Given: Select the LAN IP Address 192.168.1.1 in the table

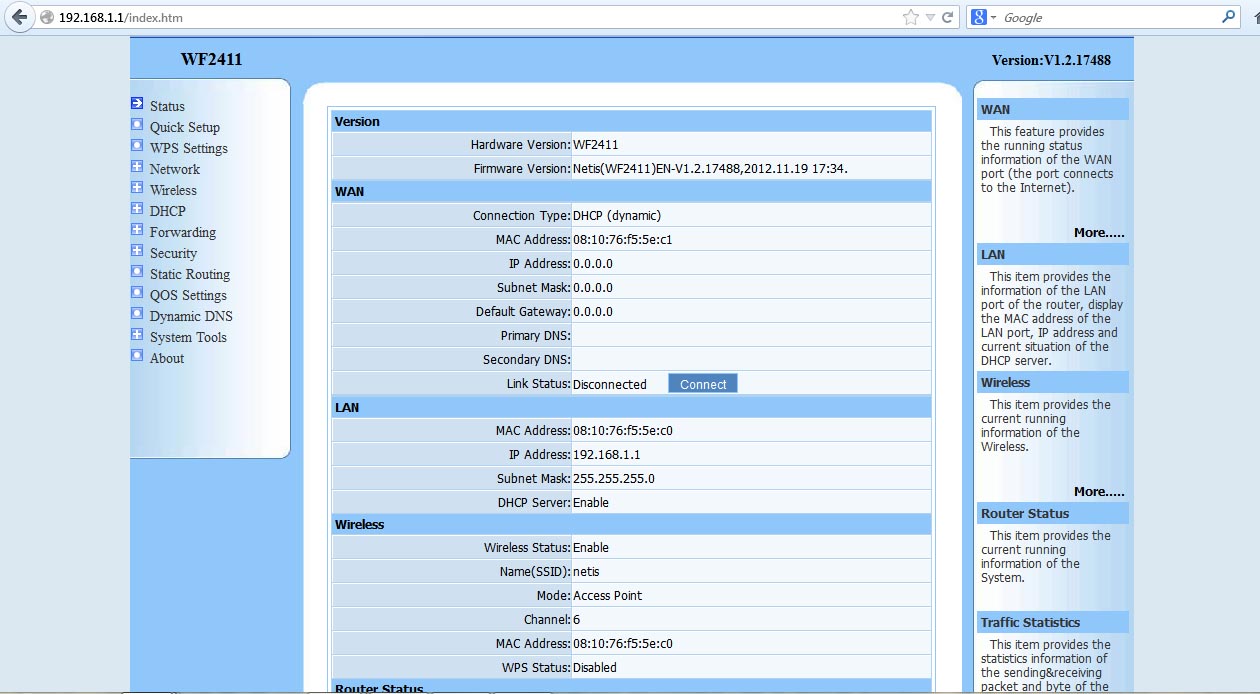Looking at the screenshot, I should click(x=607, y=454).
